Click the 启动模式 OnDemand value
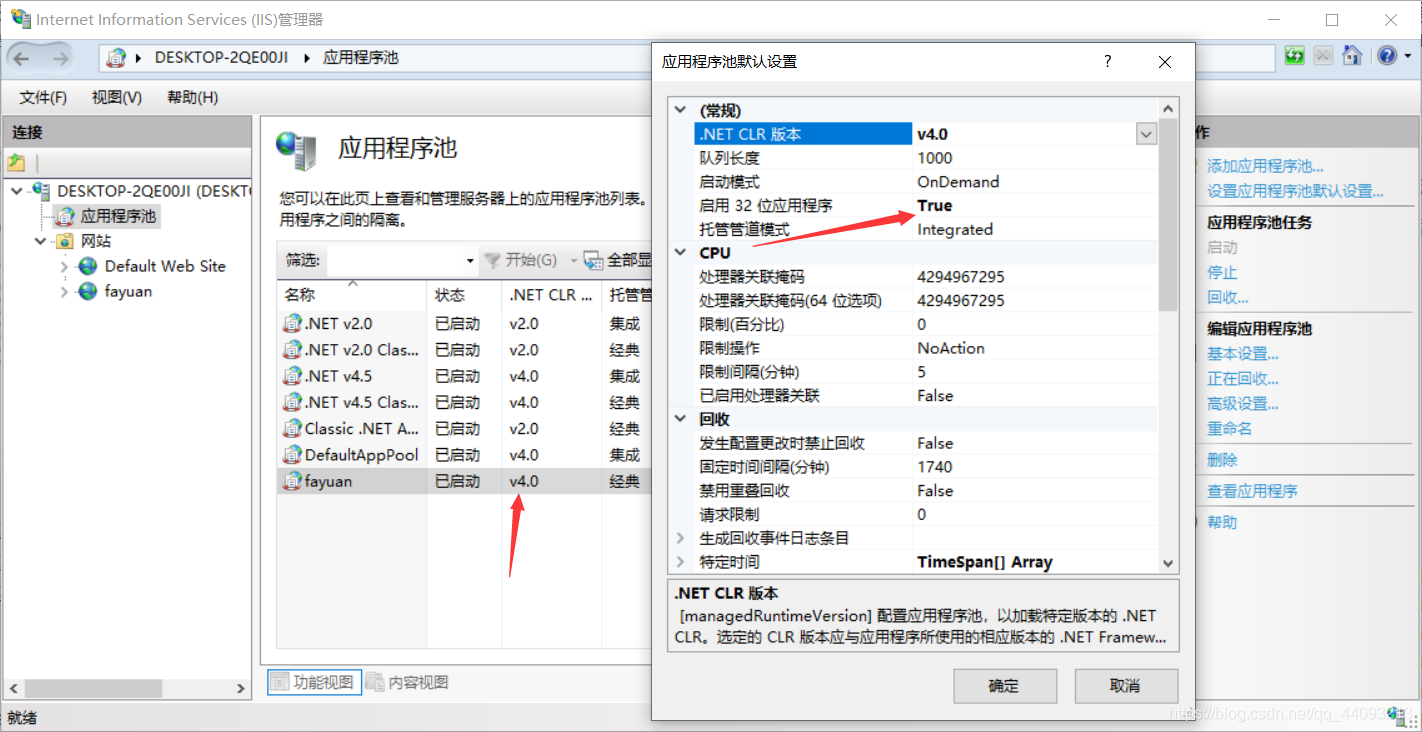Viewport: 1422px width, 732px height. [x=958, y=182]
